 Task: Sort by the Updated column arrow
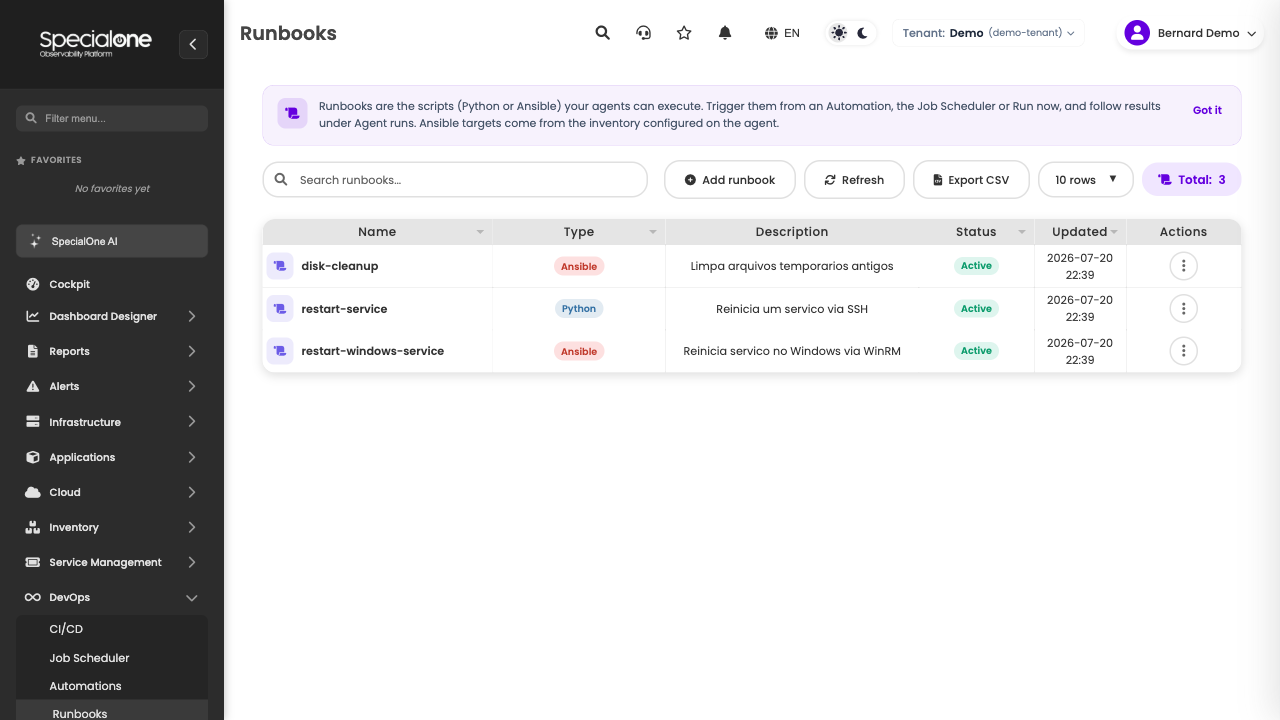tap(1114, 232)
